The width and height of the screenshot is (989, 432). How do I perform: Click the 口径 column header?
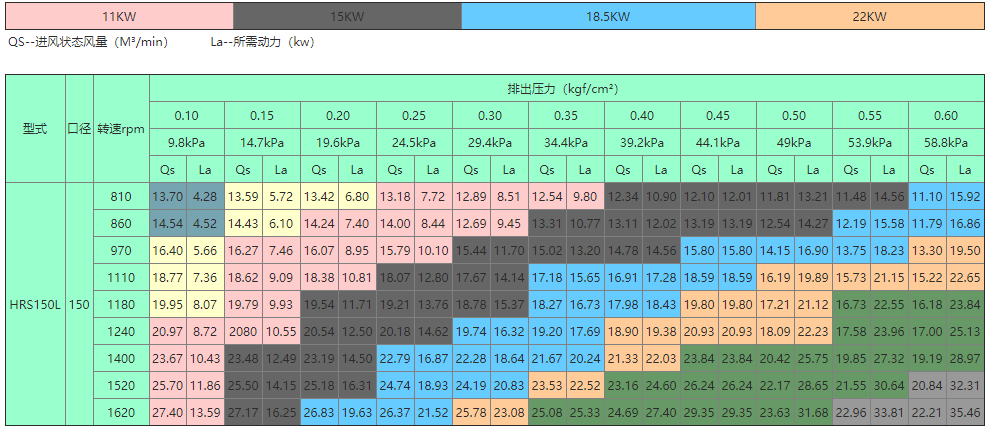pyautogui.click(x=79, y=129)
